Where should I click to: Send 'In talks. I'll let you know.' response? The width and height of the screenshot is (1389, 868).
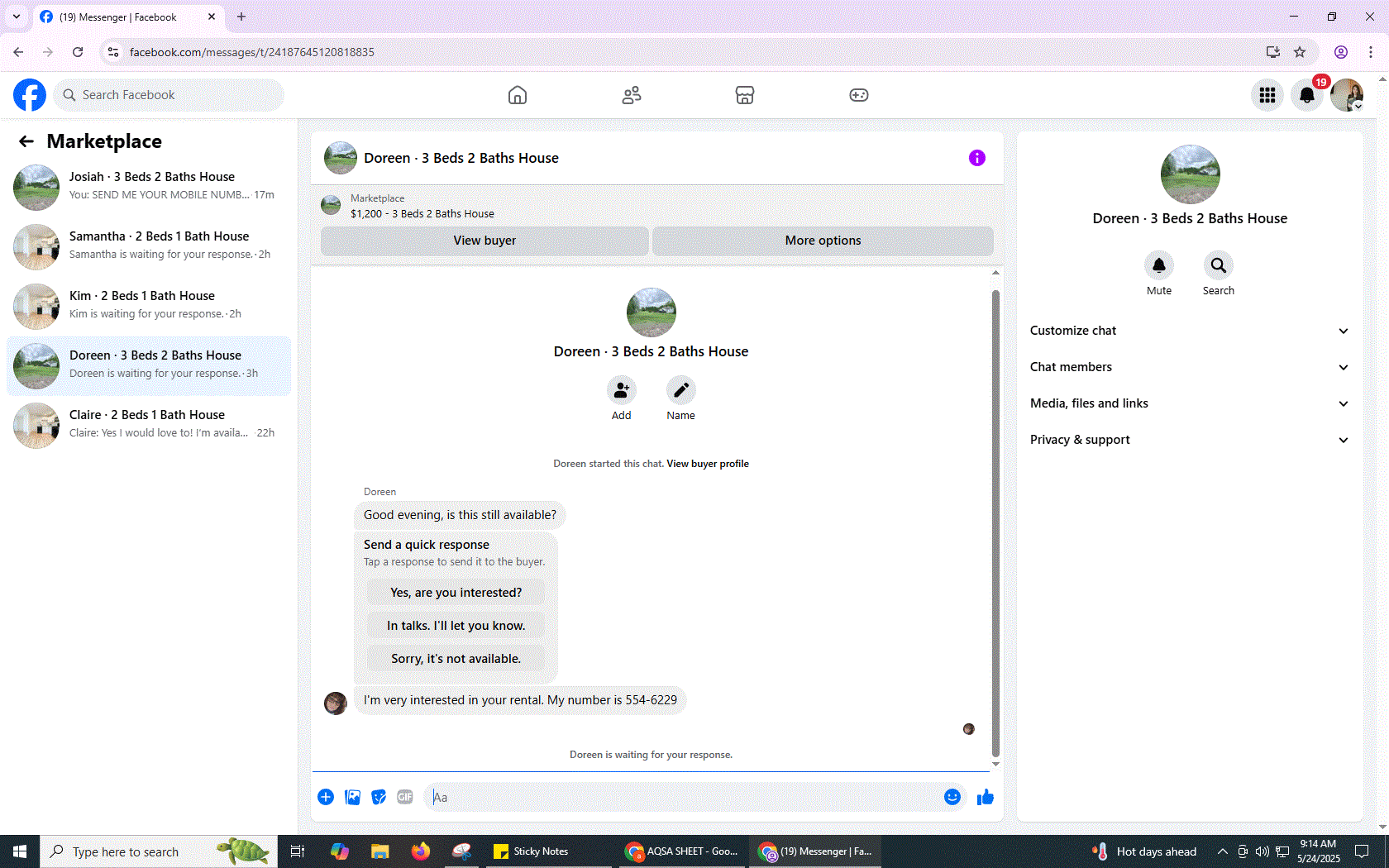[456, 626]
